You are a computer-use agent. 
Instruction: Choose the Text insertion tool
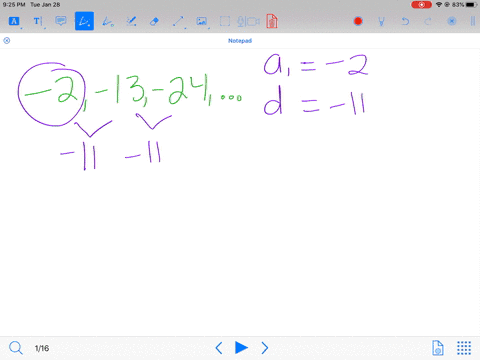click(38, 21)
